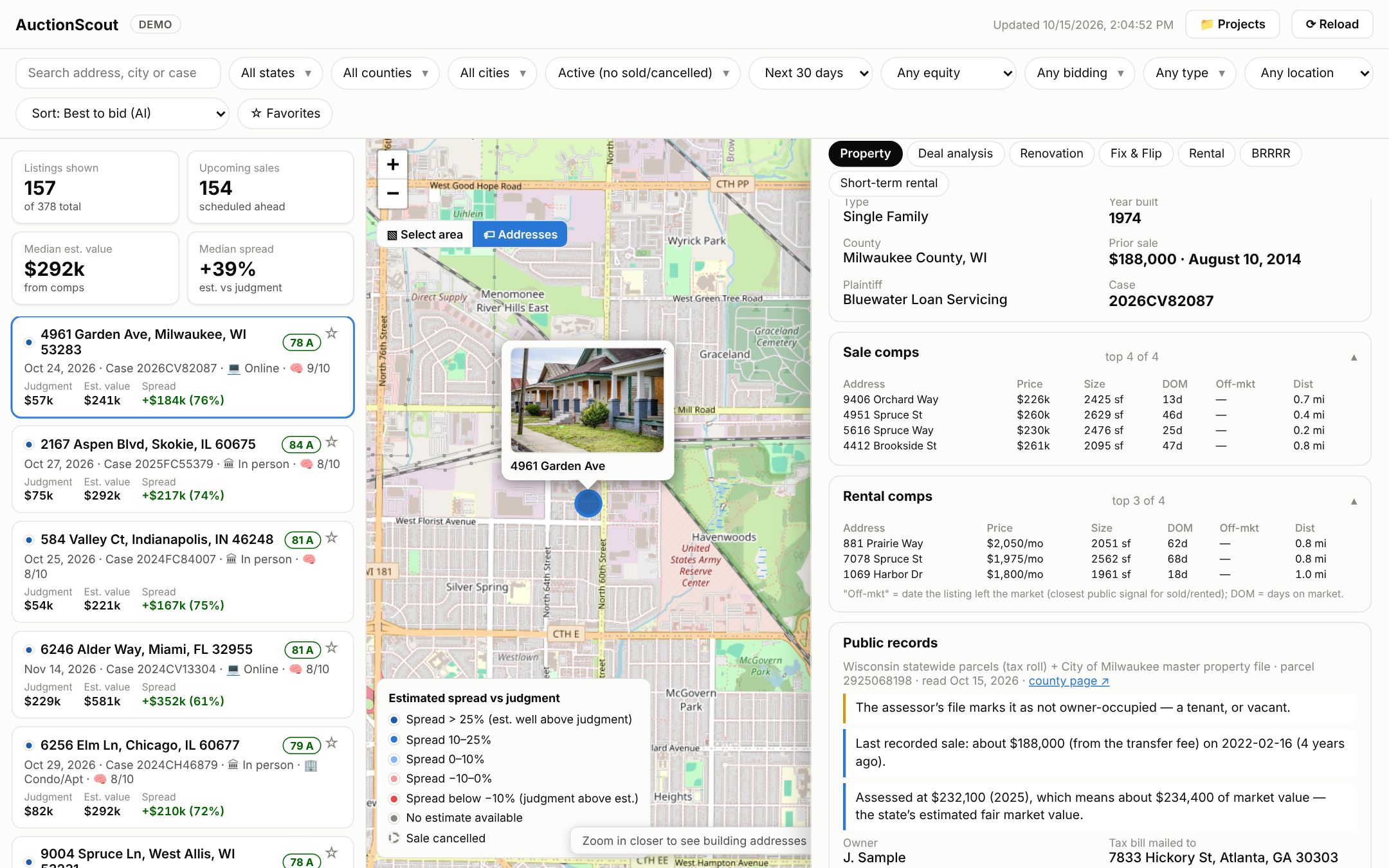Star the 6246 Alder Way listing

(x=331, y=647)
